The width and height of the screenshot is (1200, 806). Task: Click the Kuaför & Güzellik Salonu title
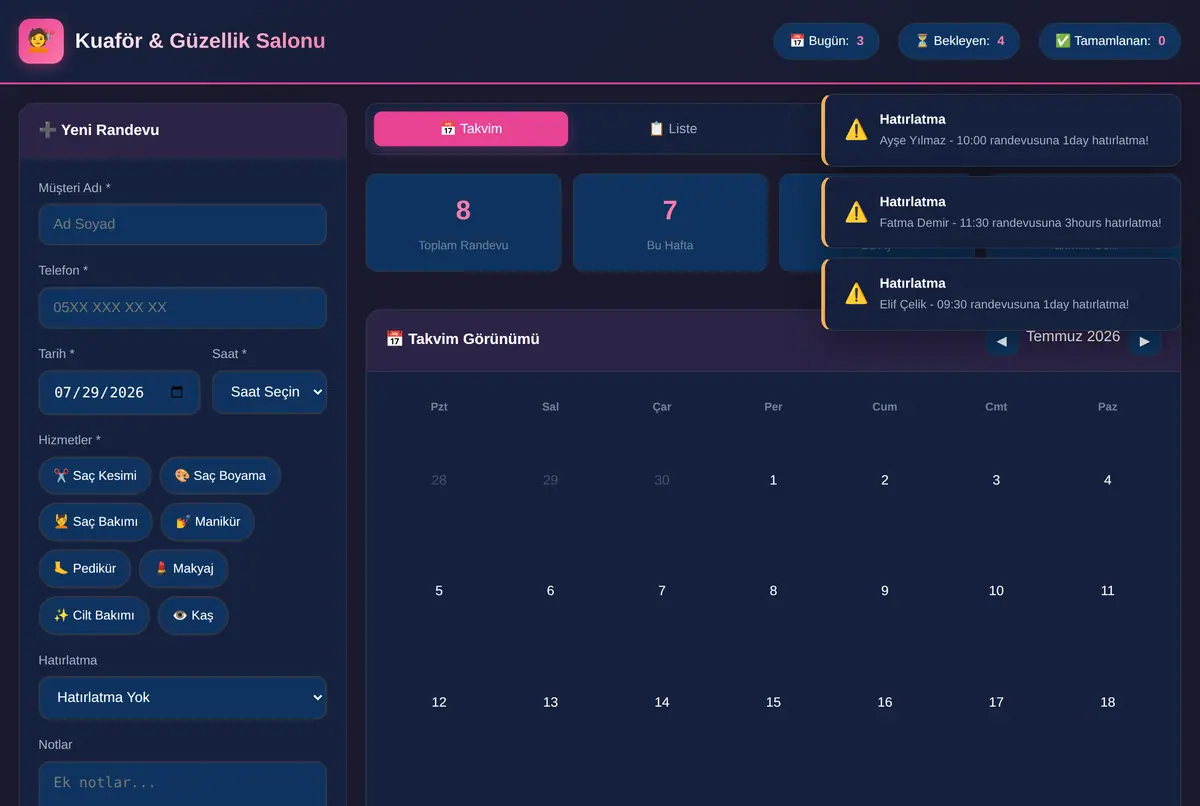click(x=200, y=41)
